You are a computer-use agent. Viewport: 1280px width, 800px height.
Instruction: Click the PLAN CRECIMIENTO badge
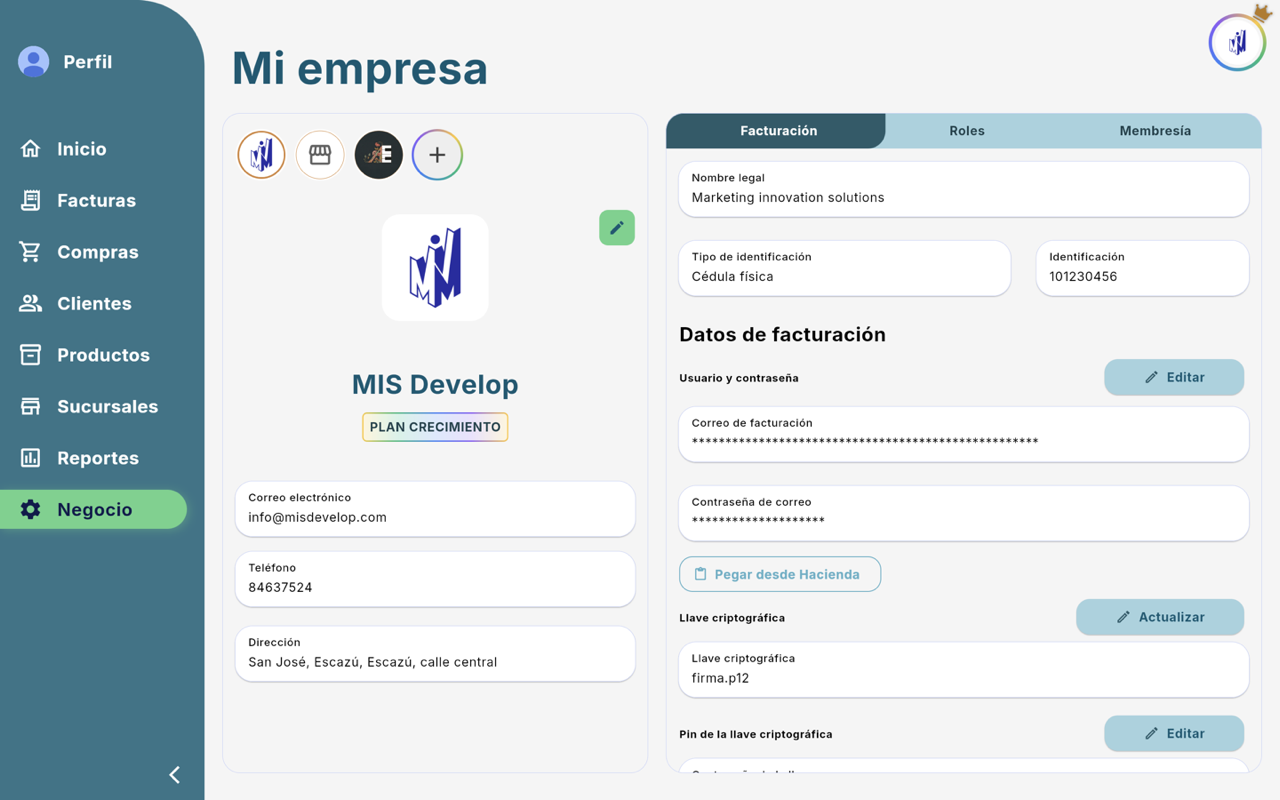(x=435, y=427)
